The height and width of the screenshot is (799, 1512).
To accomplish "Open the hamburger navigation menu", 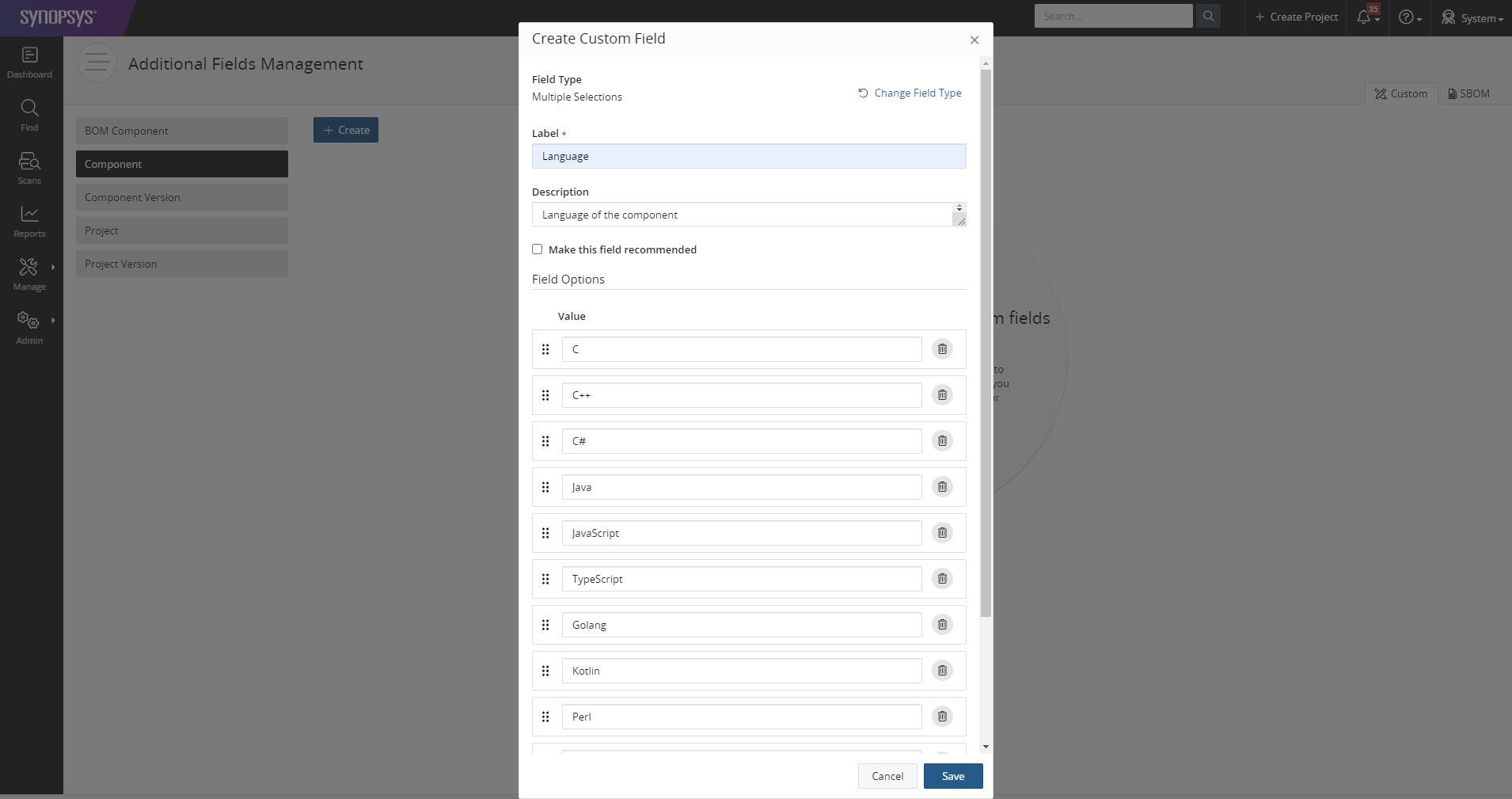I will (96, 63).
